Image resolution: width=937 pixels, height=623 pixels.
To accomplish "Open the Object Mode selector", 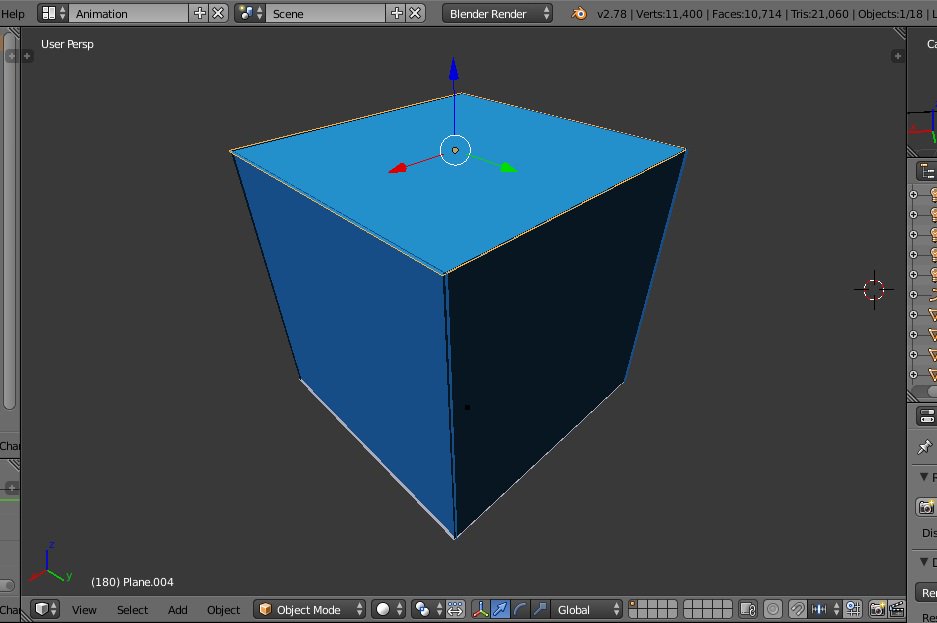I will (x=310, y=609).
